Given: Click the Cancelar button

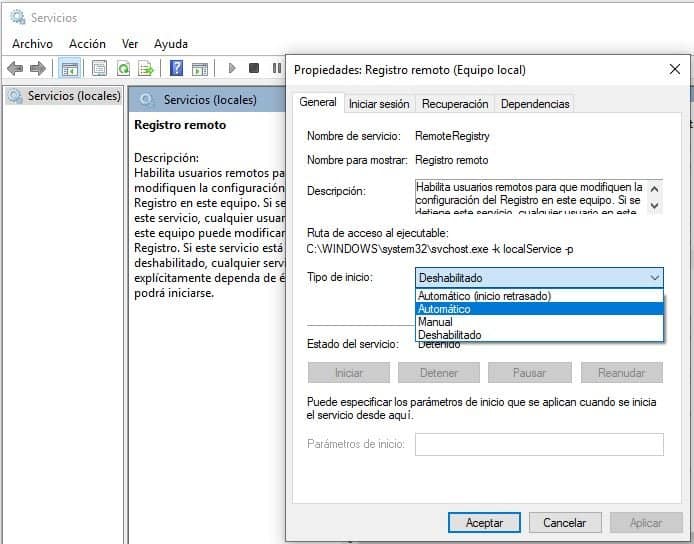Looking at the screenshot, I should [x=565, y=523].
